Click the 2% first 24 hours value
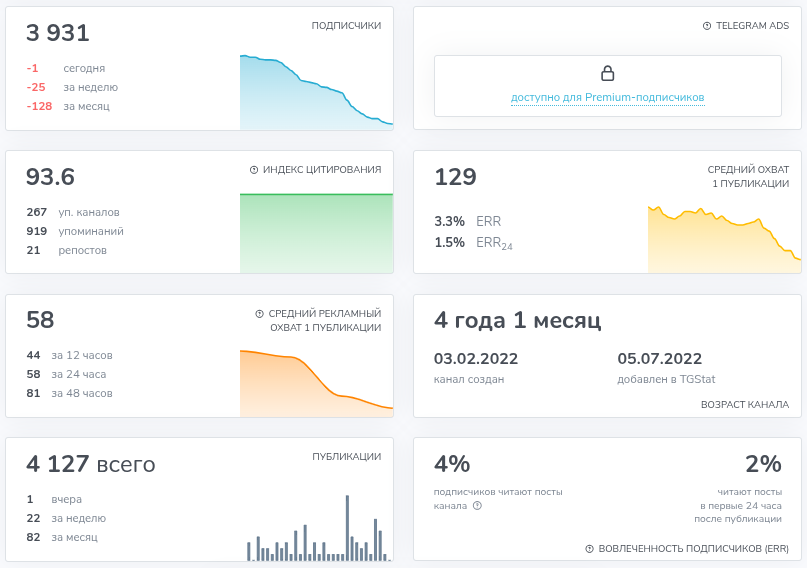 (764, 464)
